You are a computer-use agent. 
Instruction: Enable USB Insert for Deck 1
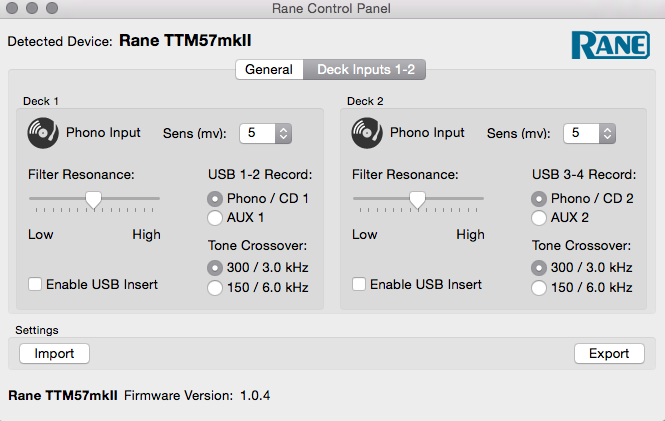[x=36, y=284]
